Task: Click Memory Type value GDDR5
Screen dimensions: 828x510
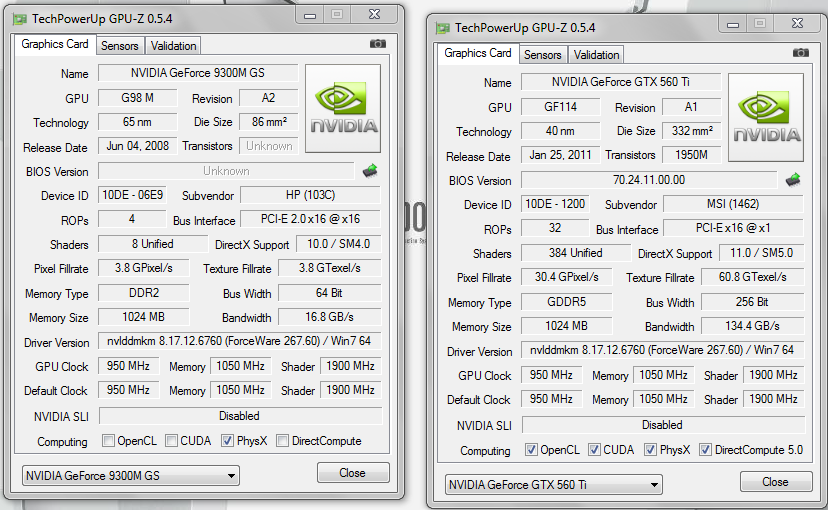Action: [567, 302]
